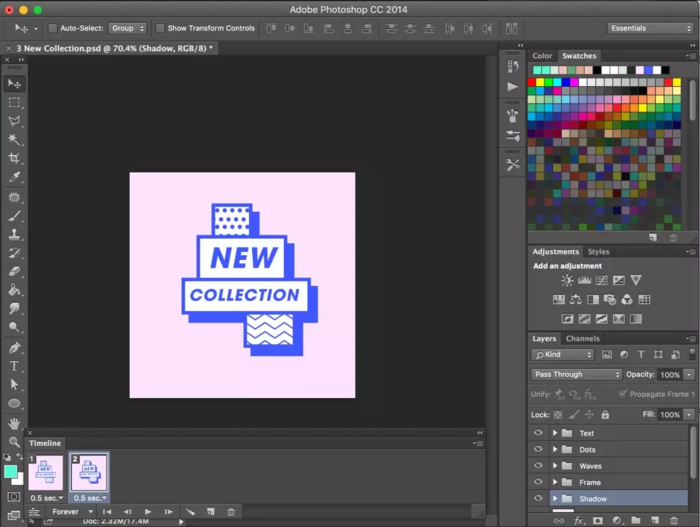This screenshot has width=700, height=527.
Task: Select the Zoom tool in the toolbox
Action: (14, 442)
